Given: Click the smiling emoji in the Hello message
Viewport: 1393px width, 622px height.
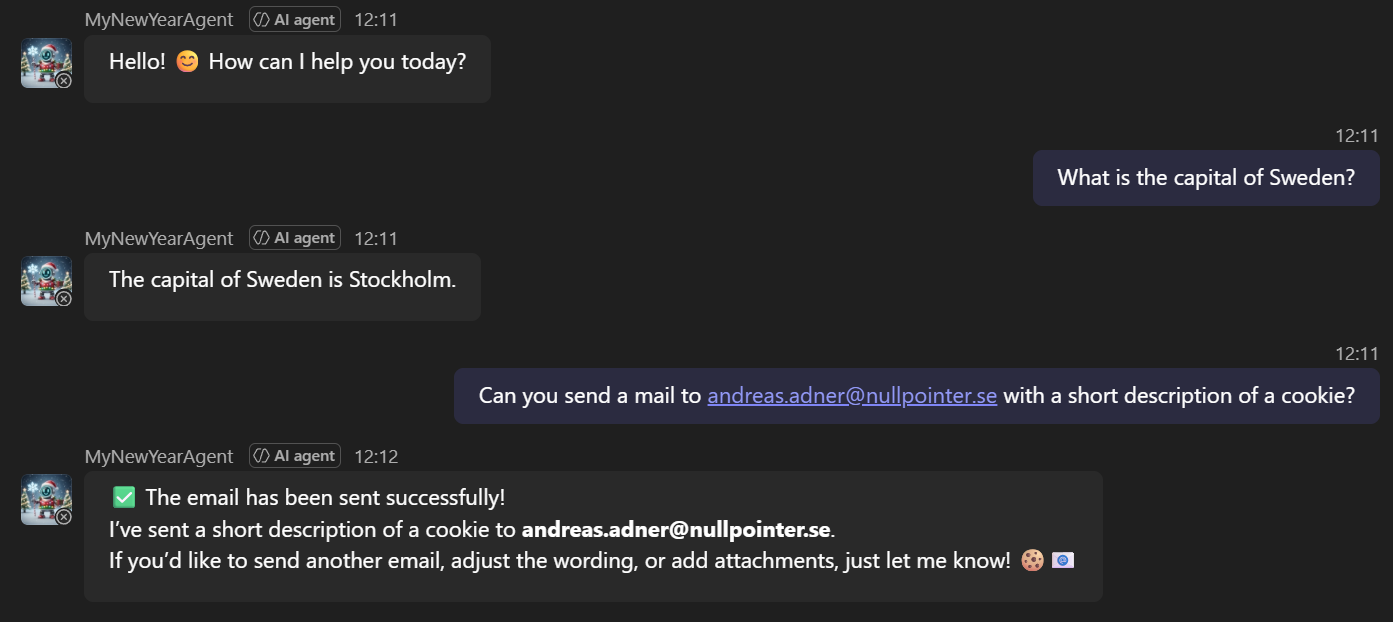Looking at the screenshot, I should pyautogui.click(x=187, y=62).
